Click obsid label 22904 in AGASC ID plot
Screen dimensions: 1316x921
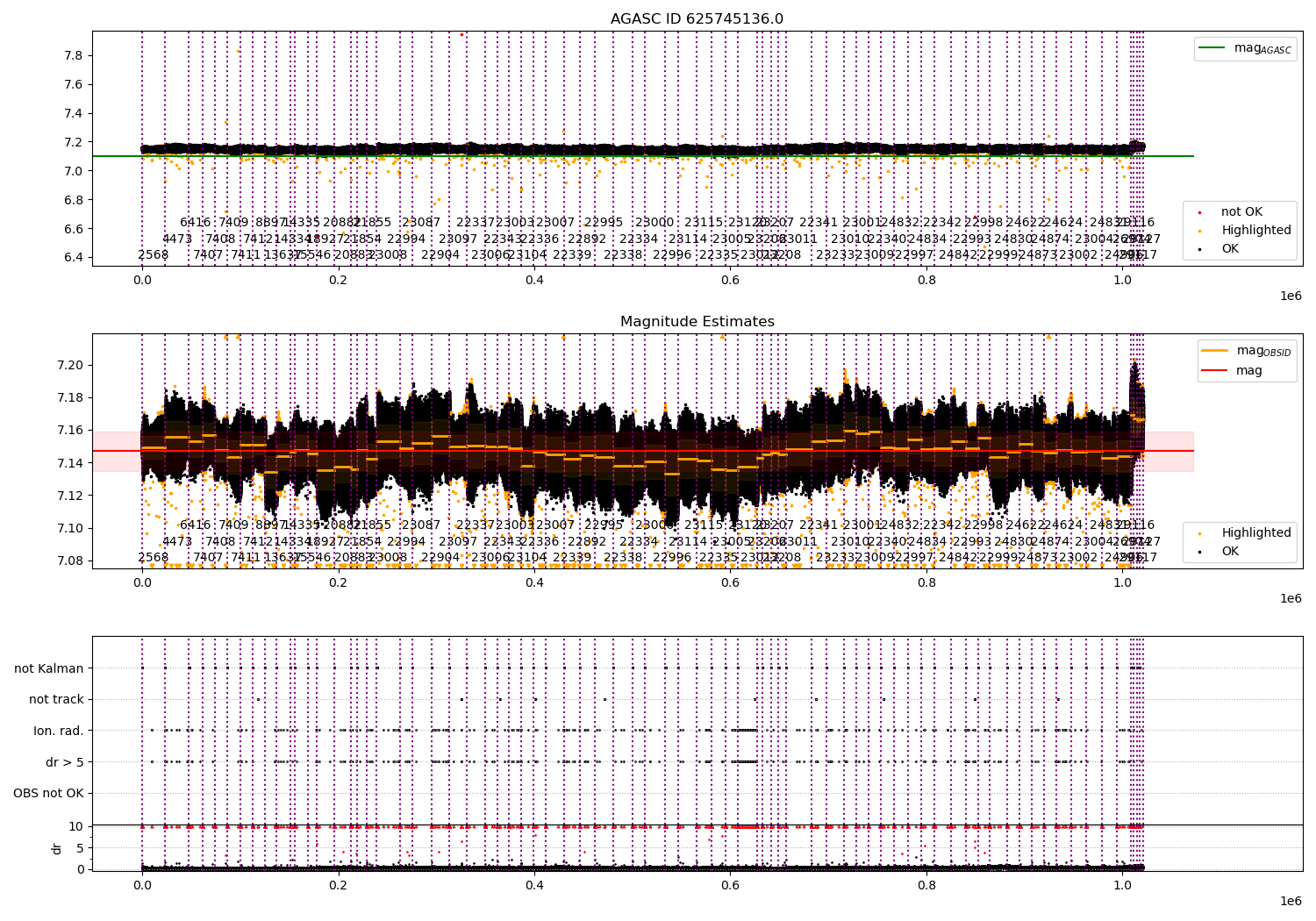(x=440, y=254)
